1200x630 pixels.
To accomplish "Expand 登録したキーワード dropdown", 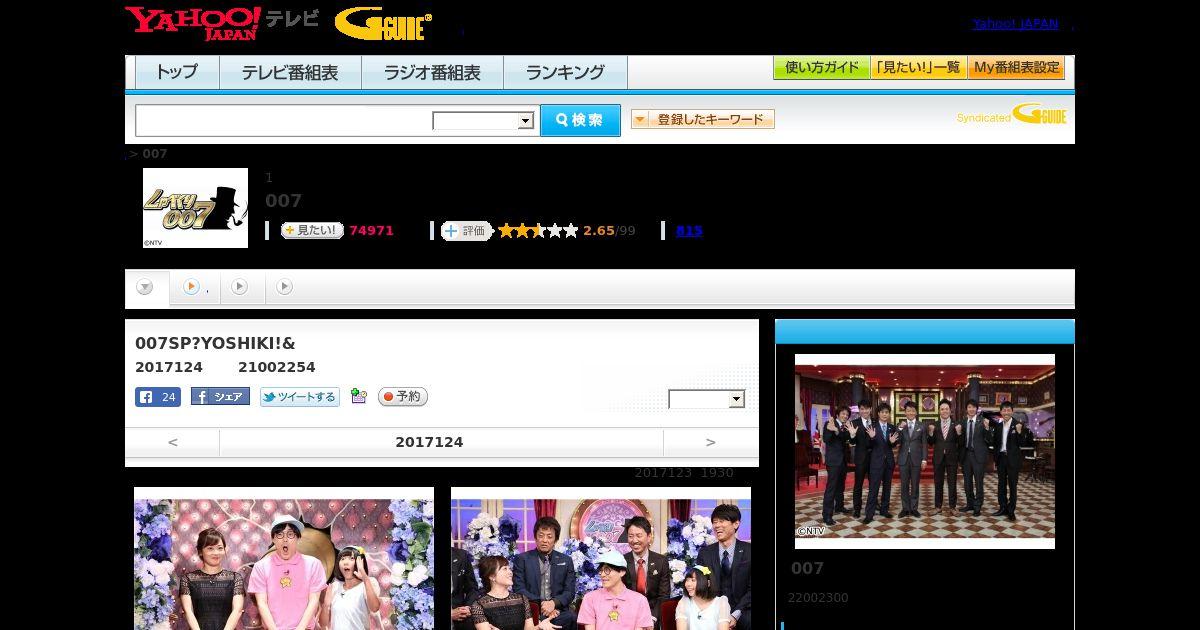I will (x=703, y=119).
